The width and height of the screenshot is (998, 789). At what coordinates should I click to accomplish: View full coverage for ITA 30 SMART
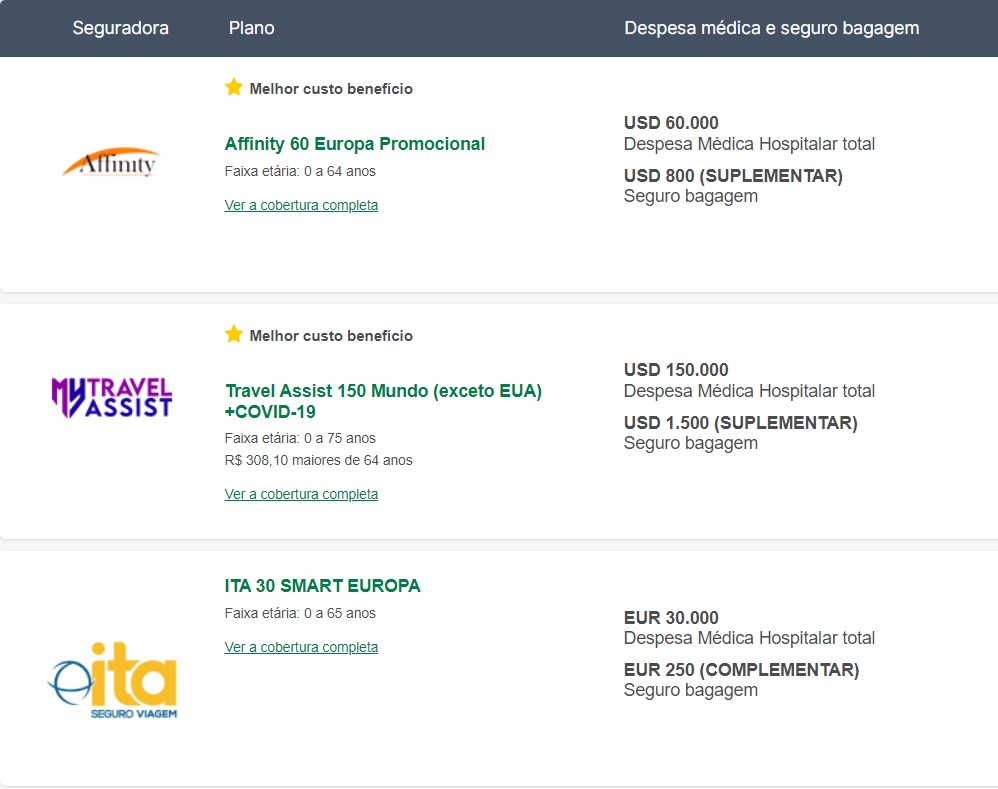pyautogui.click(x=301, y=647)
